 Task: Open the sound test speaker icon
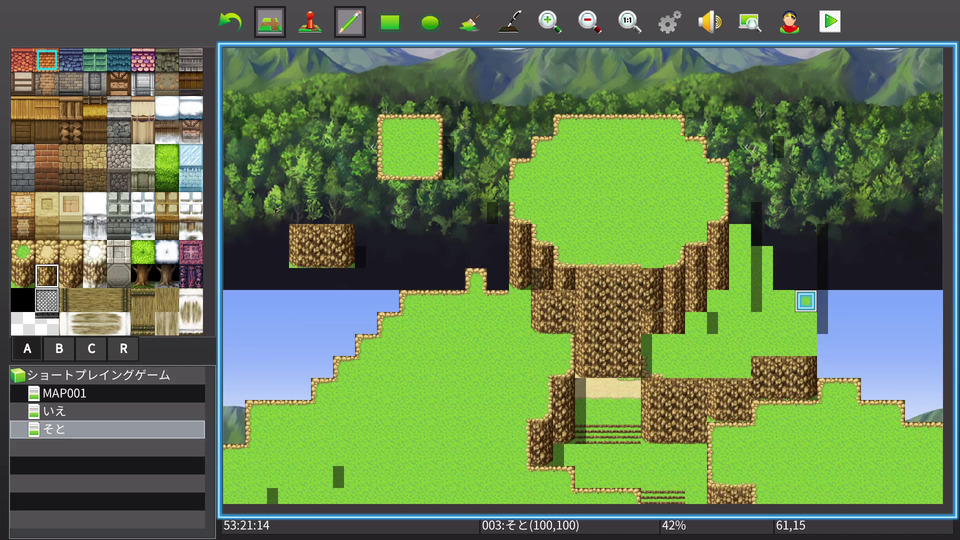710,22
